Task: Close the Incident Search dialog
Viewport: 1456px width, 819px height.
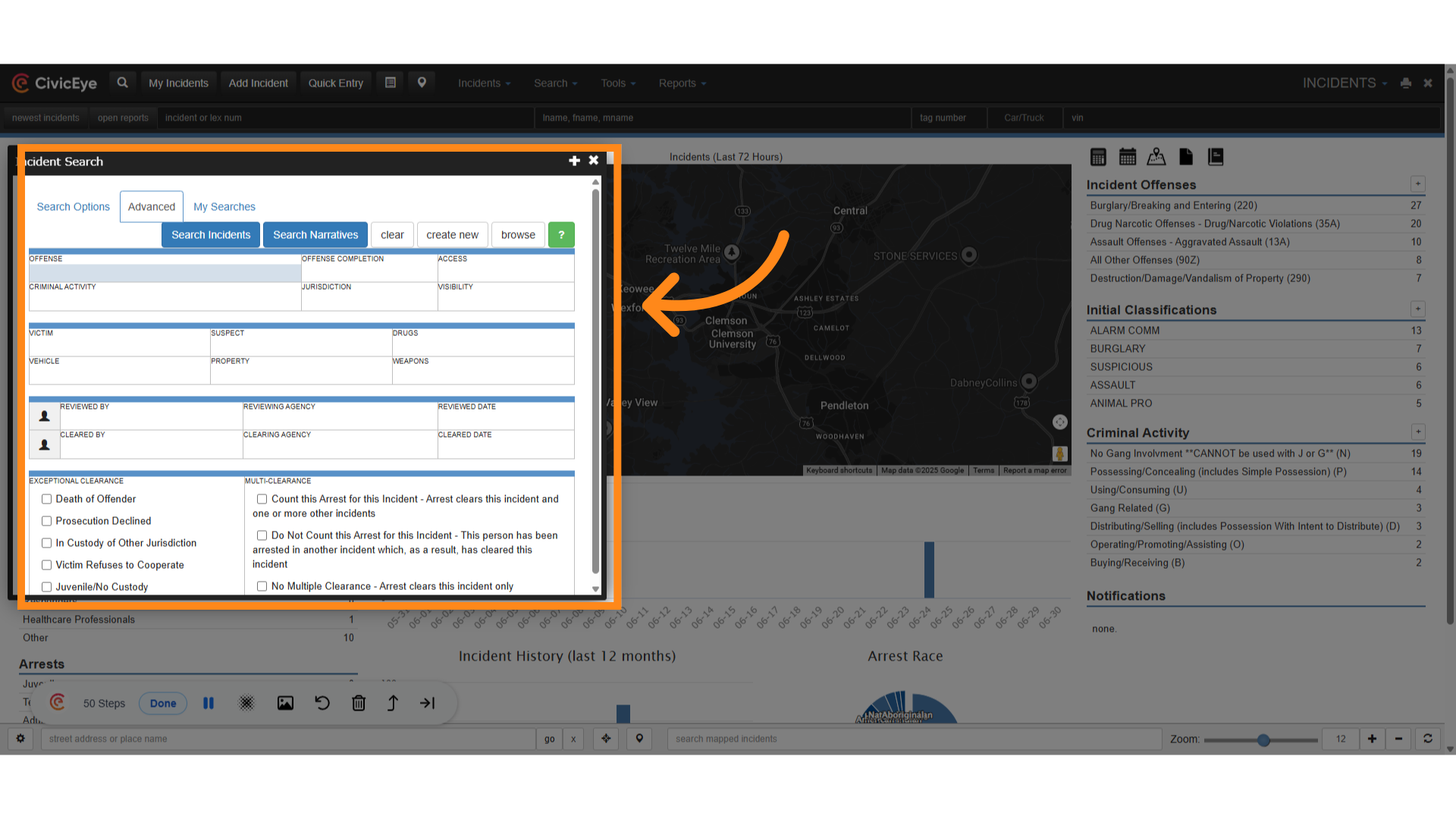Action: click(594, 160)
